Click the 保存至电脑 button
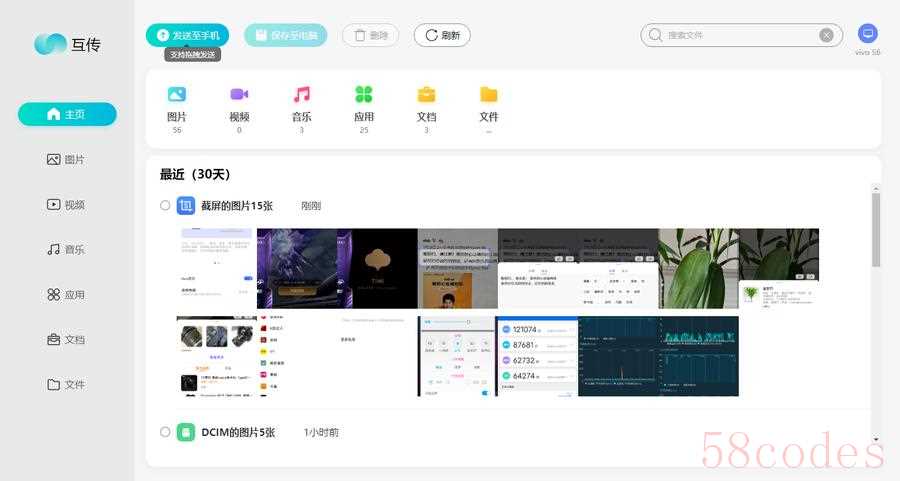900x481 pixels. tap(285, 35)
